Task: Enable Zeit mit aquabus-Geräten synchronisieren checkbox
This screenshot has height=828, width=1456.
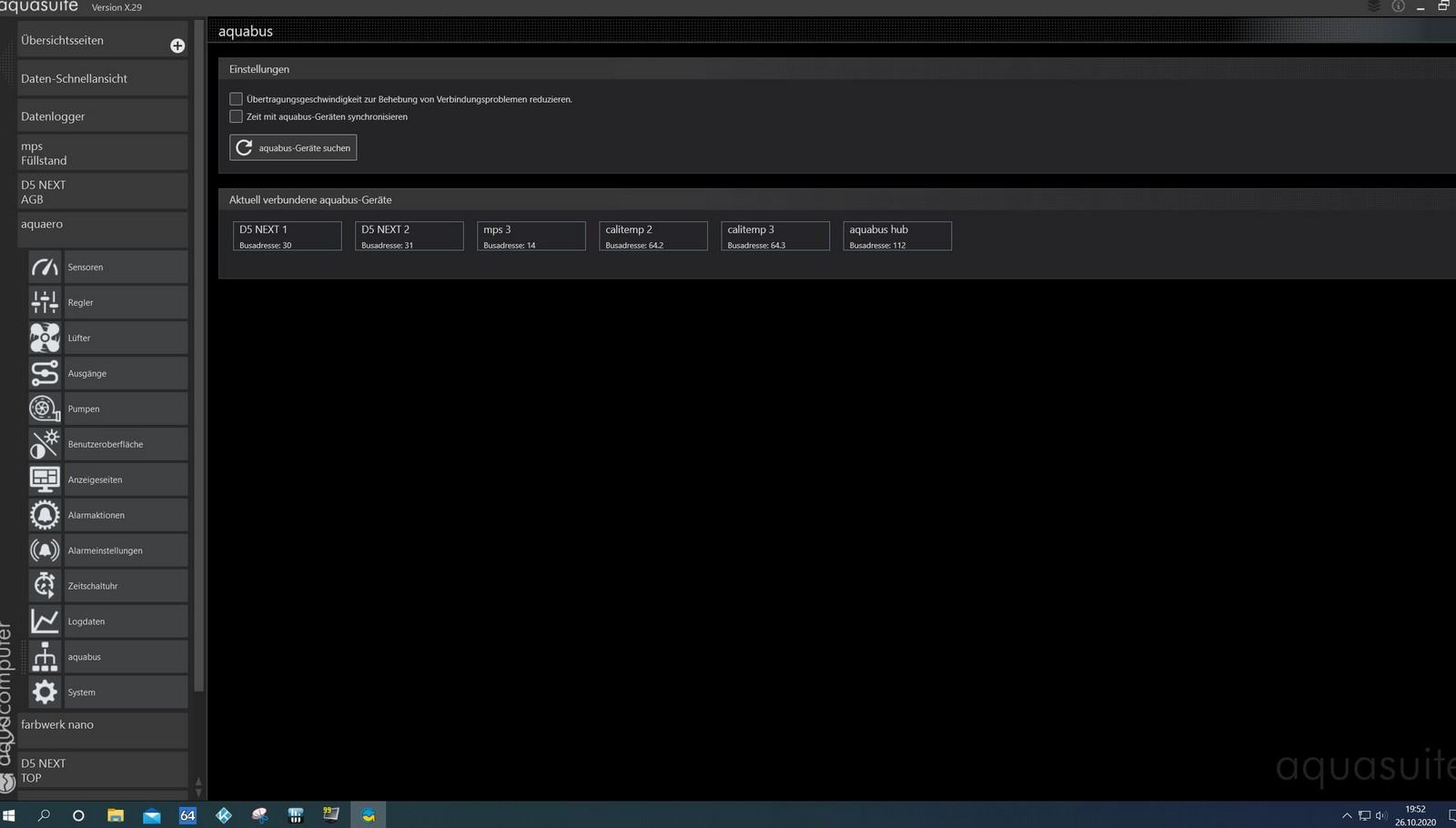Action: 236,116
